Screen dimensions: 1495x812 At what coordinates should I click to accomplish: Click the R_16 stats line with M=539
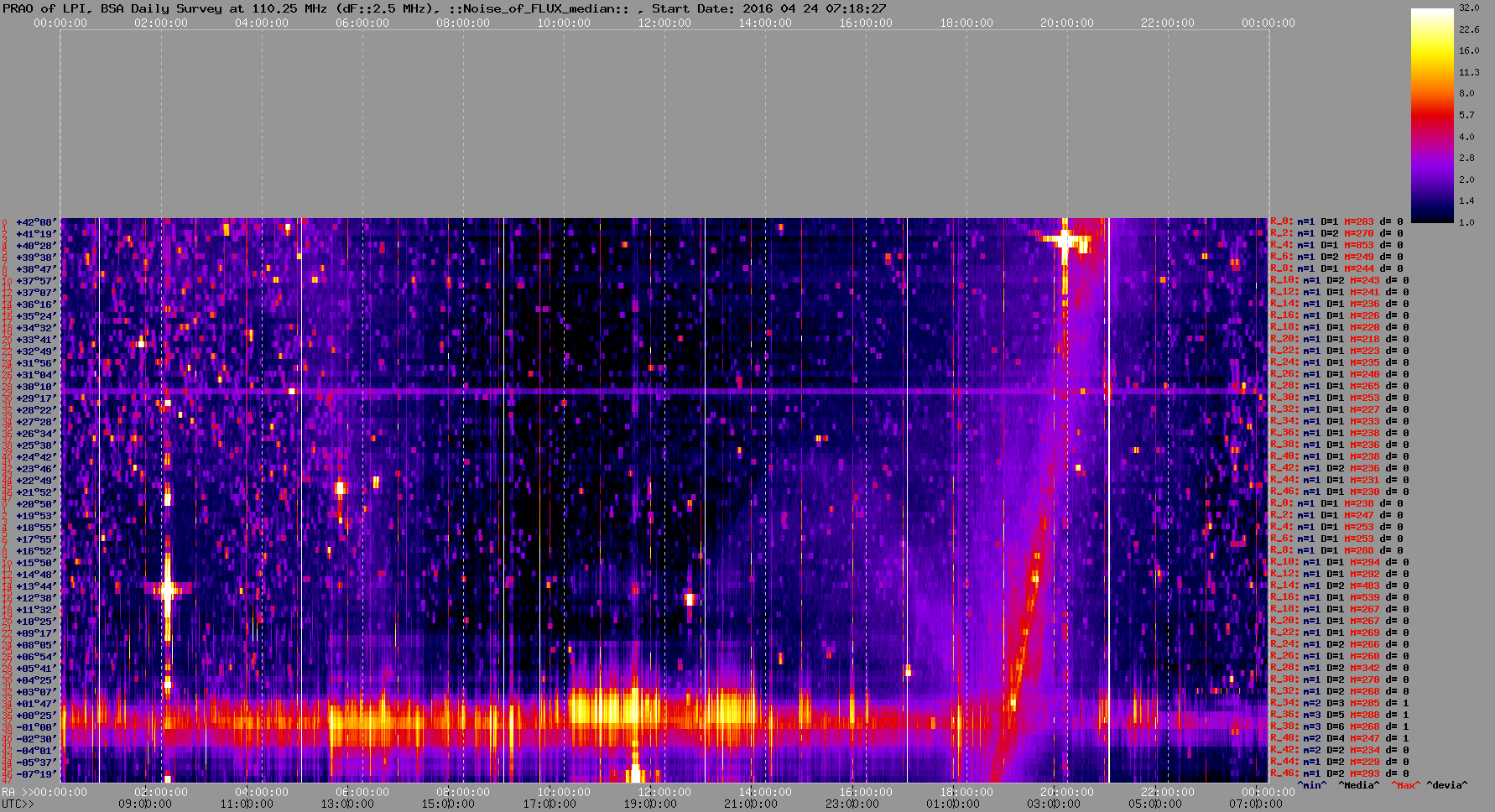(1340, 598)
